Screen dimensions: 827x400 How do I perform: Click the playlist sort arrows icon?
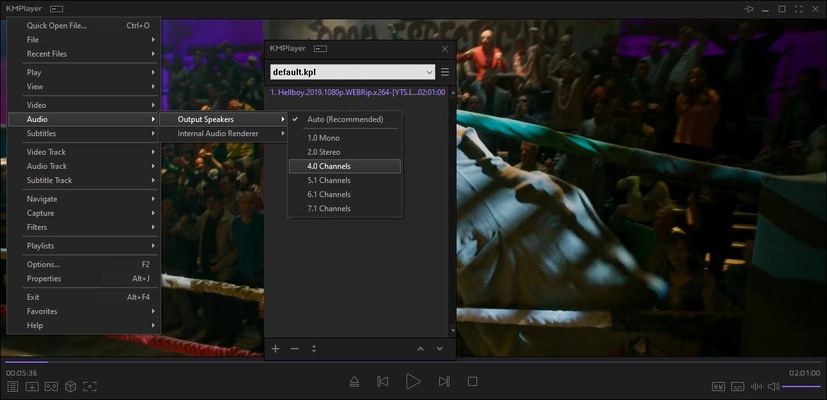[x=314, y=349]
